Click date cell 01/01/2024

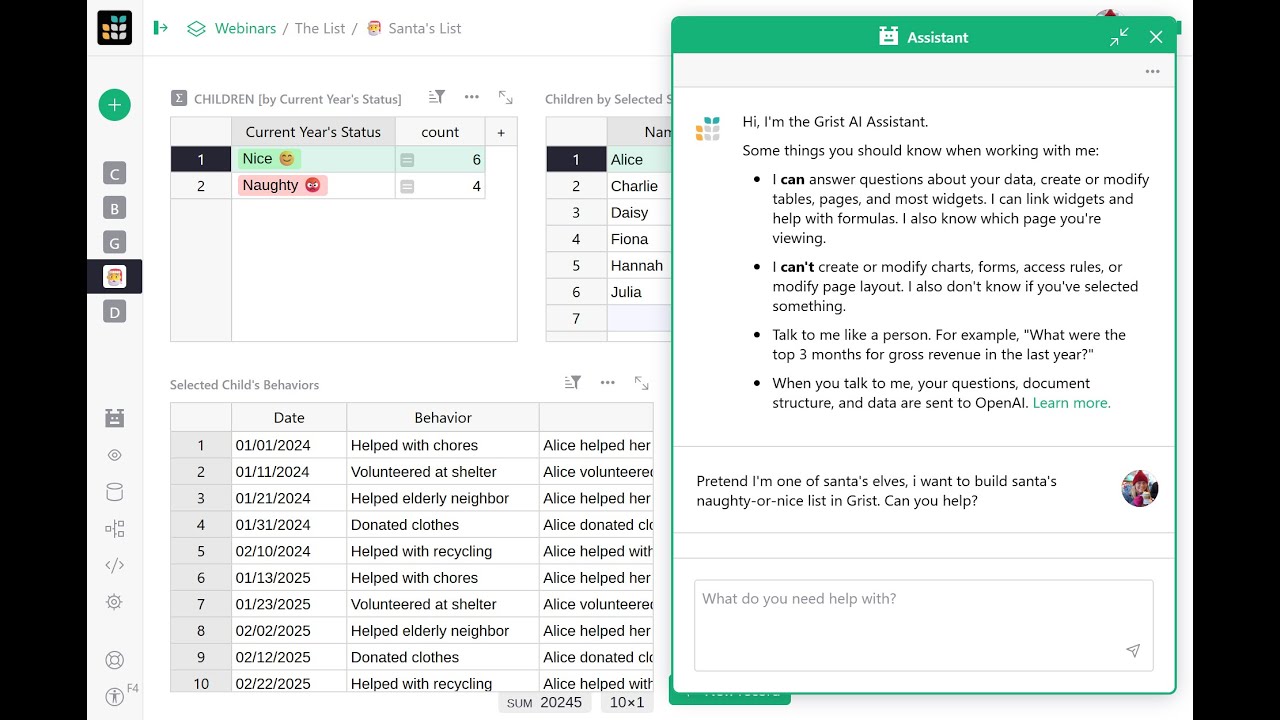tap(289, 445)
